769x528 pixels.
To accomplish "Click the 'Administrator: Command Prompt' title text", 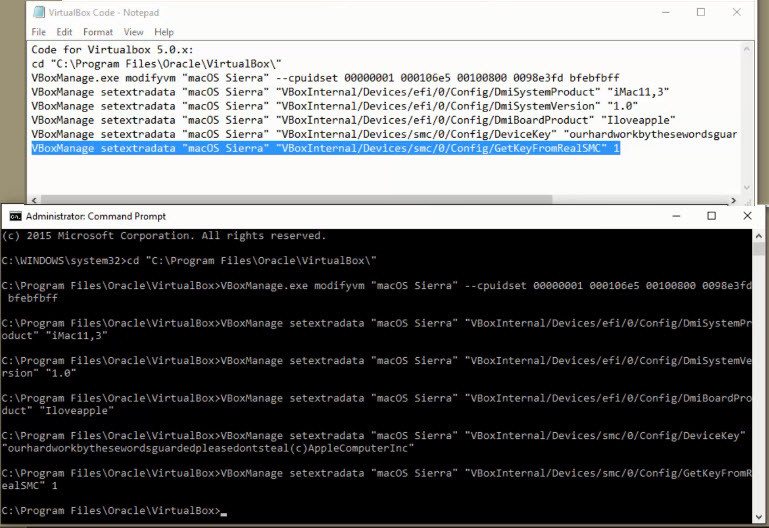I will (x=96, y=216).
